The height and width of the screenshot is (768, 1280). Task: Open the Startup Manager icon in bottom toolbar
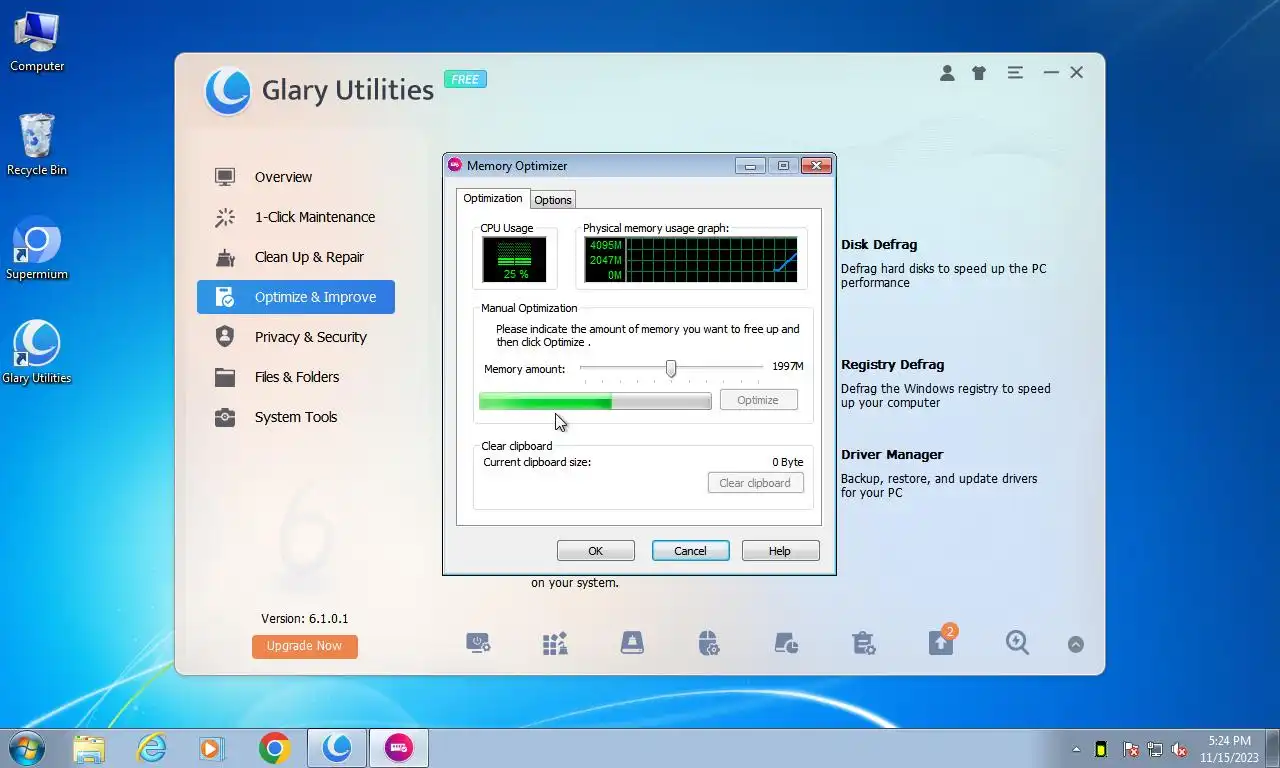[x=478, y=643]
